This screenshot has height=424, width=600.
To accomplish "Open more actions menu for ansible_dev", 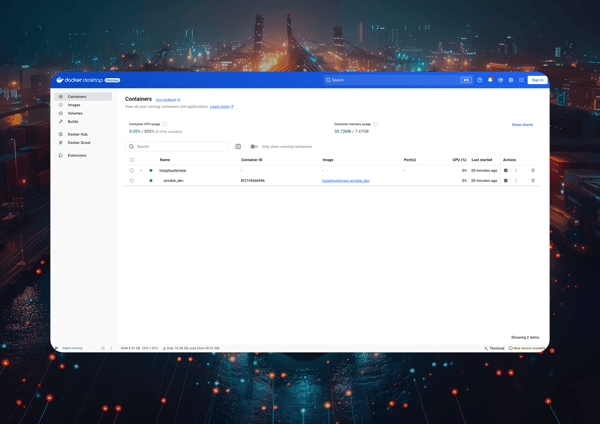I will tap(516, 181).
